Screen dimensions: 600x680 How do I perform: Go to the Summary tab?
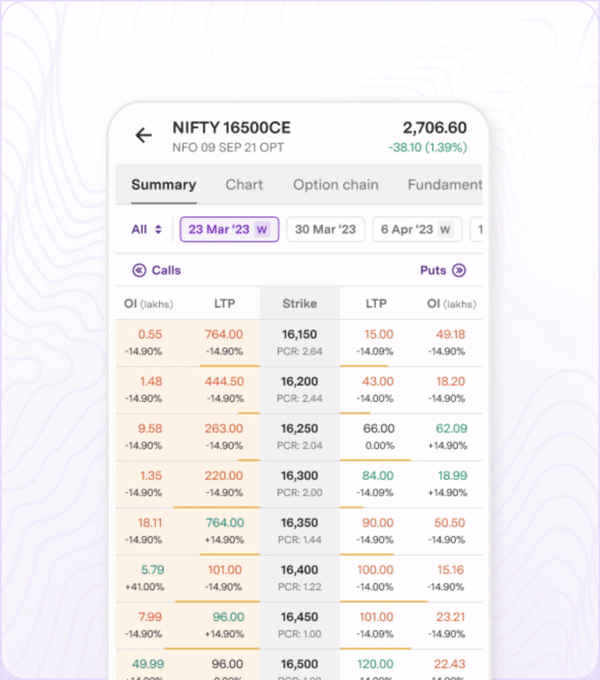[163, 185]
